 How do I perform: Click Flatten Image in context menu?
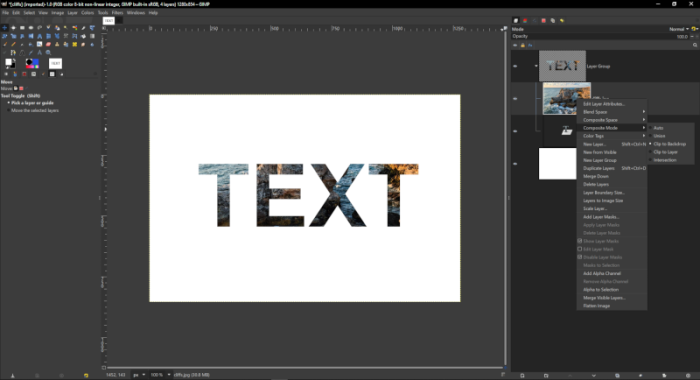[612, 306]
